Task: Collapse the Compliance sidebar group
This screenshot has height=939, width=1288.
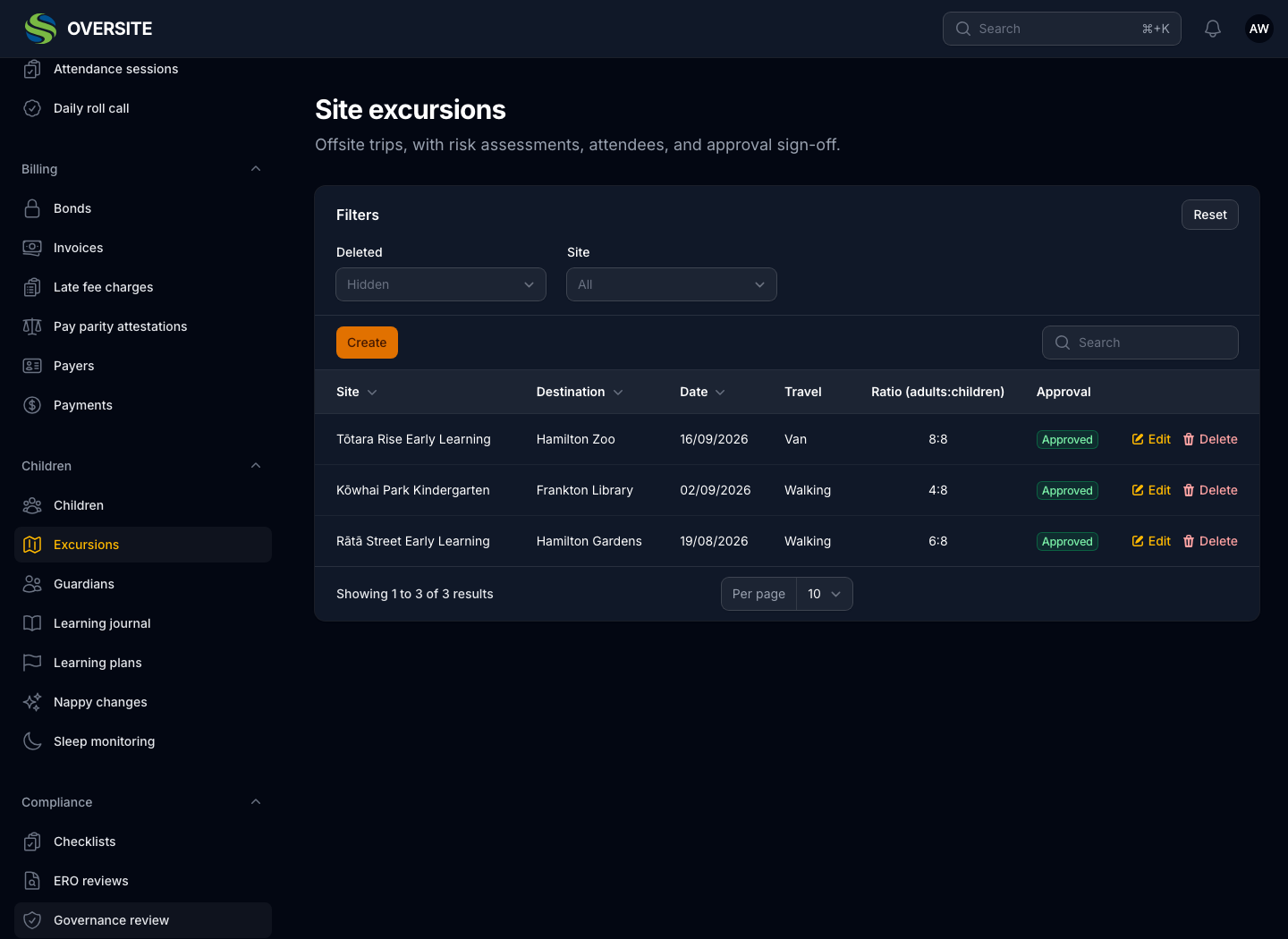Action: pos(256,802)
